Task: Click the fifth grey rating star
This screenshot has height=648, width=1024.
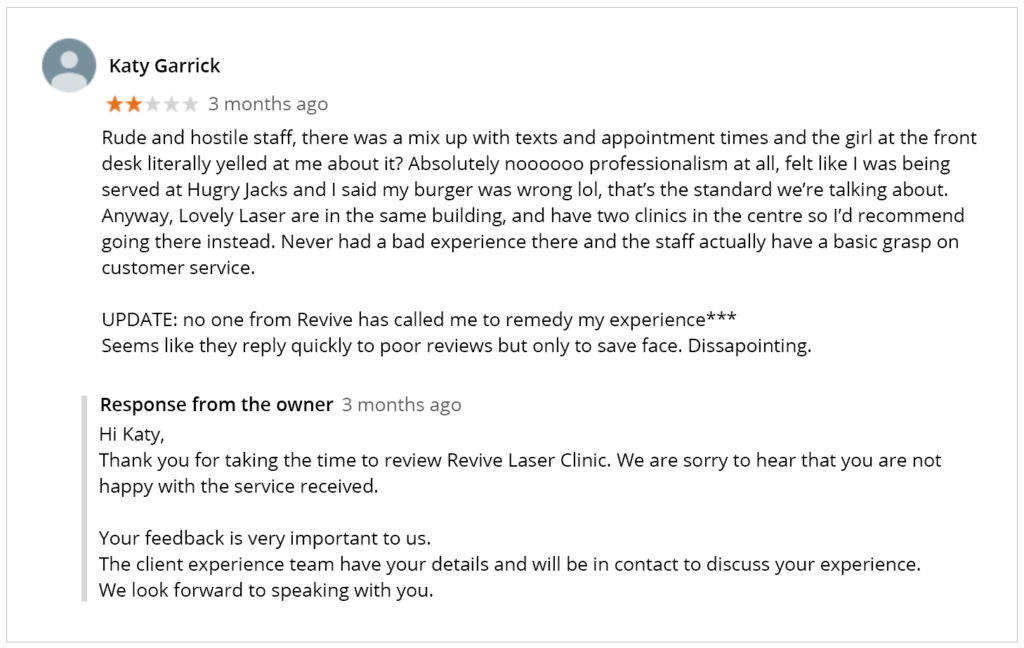Action: coord(190,104)
